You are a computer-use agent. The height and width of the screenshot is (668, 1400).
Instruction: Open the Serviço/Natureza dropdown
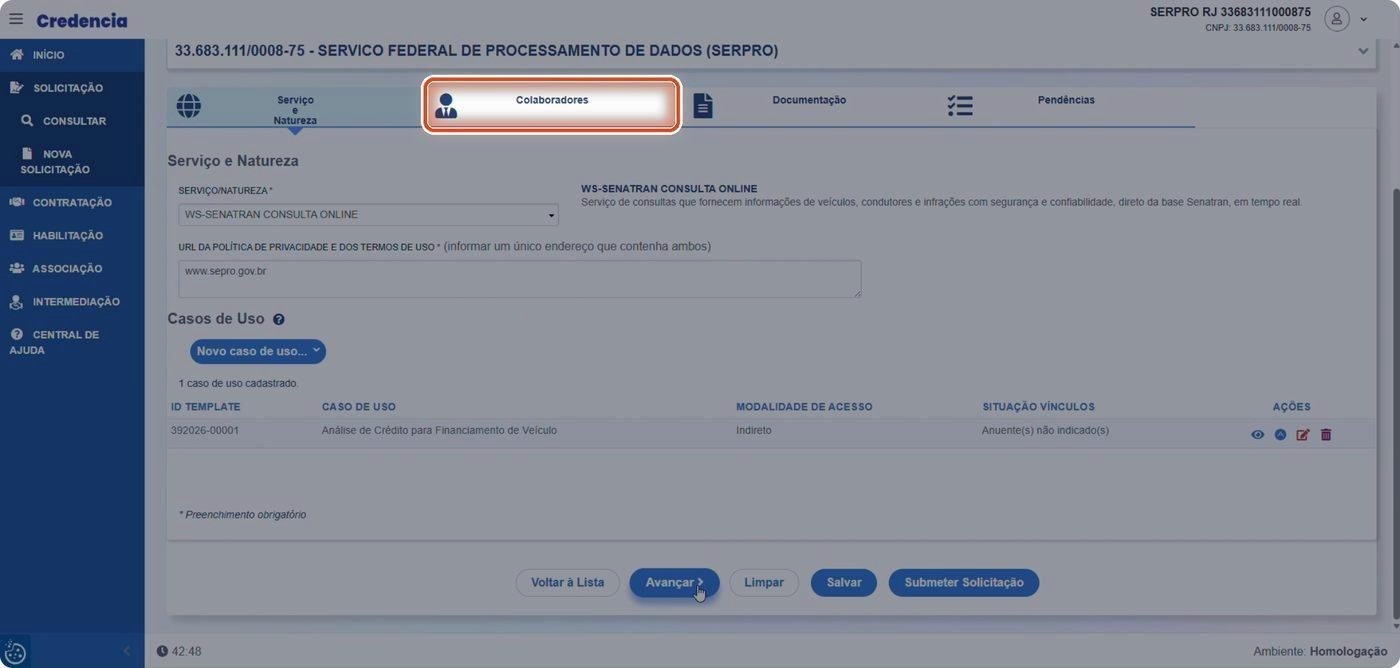pyautogui.click(x=368, y=215)
